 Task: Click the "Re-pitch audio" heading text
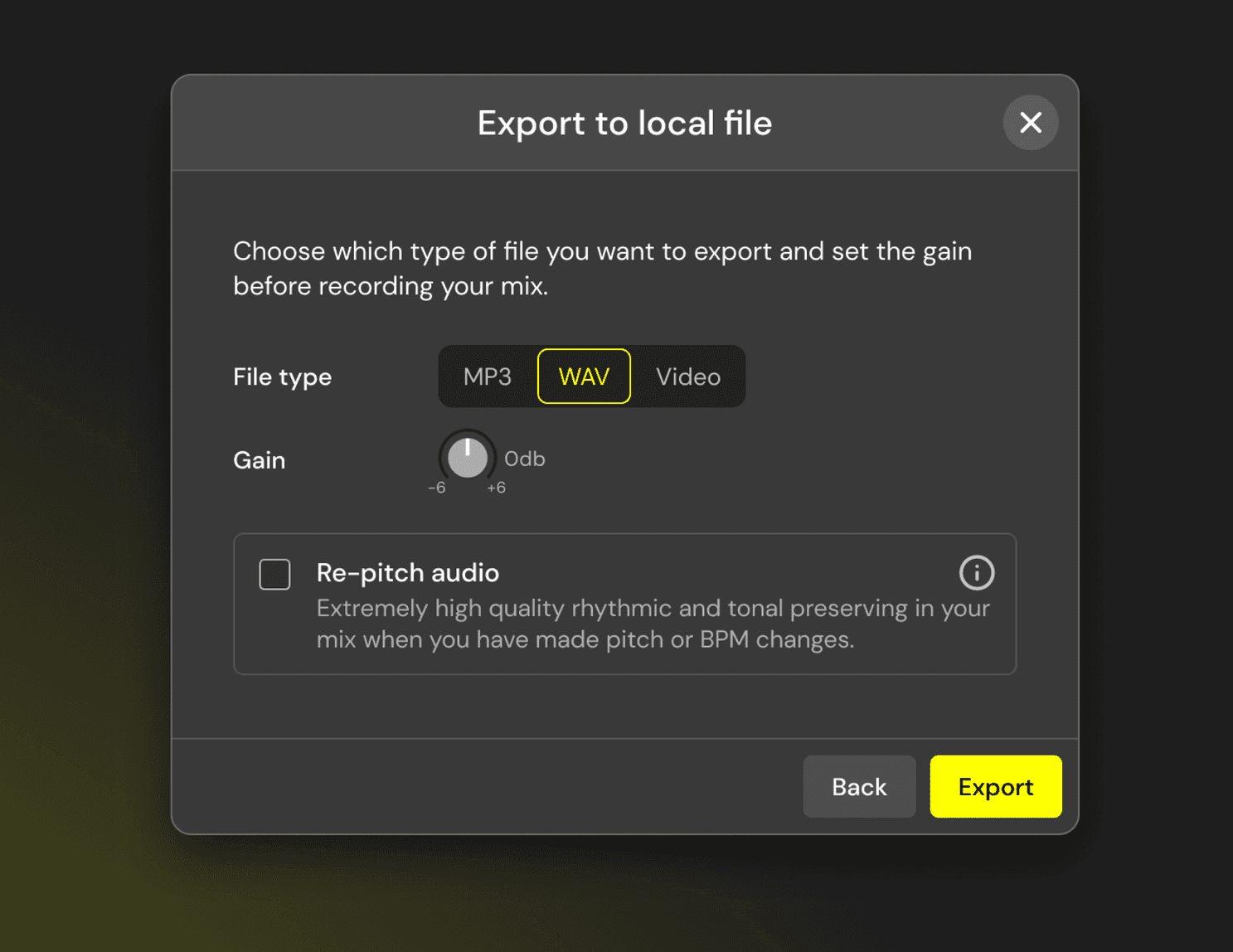pyautogui.click(x=407, y=572)
